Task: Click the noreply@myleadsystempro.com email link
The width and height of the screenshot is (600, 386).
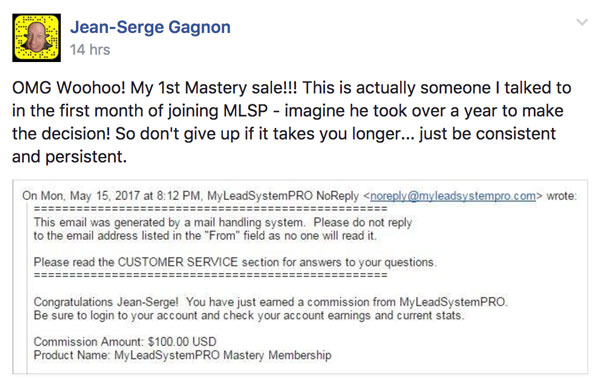Action: coord(453,196)
